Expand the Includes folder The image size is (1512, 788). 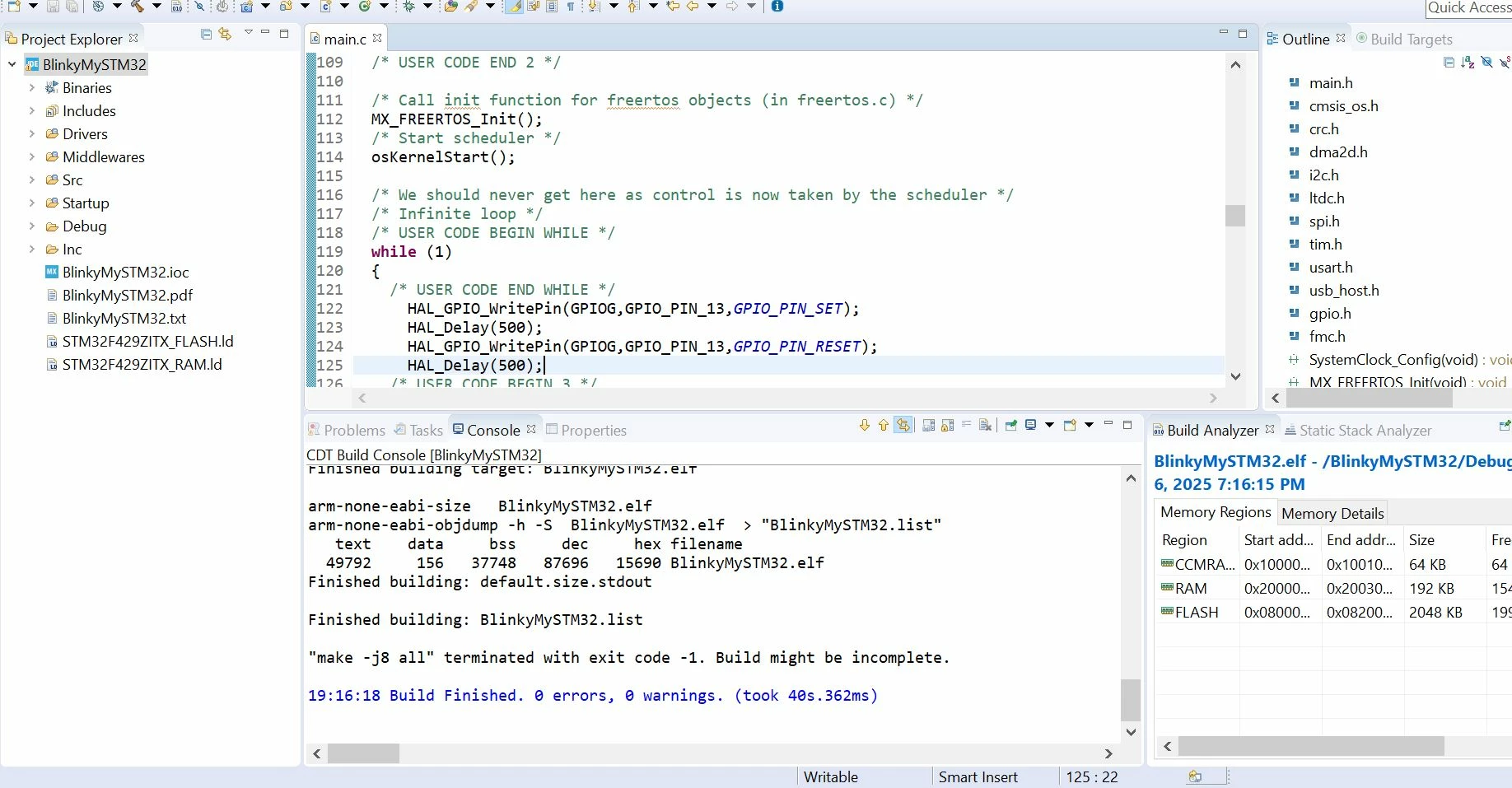pyautogui.click(x=32, y=110)
